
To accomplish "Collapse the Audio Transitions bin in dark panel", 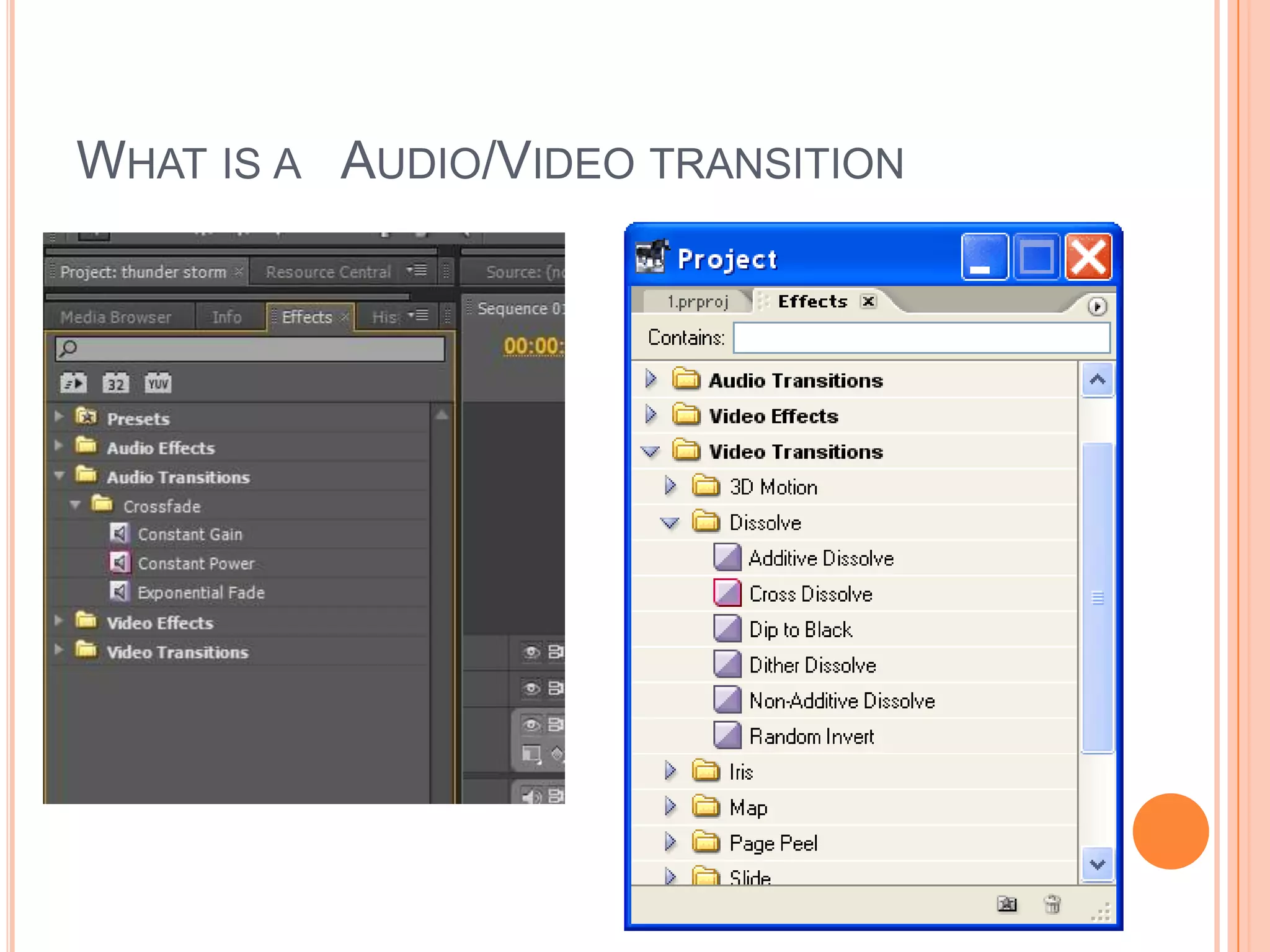I will (x=59, y=476).
